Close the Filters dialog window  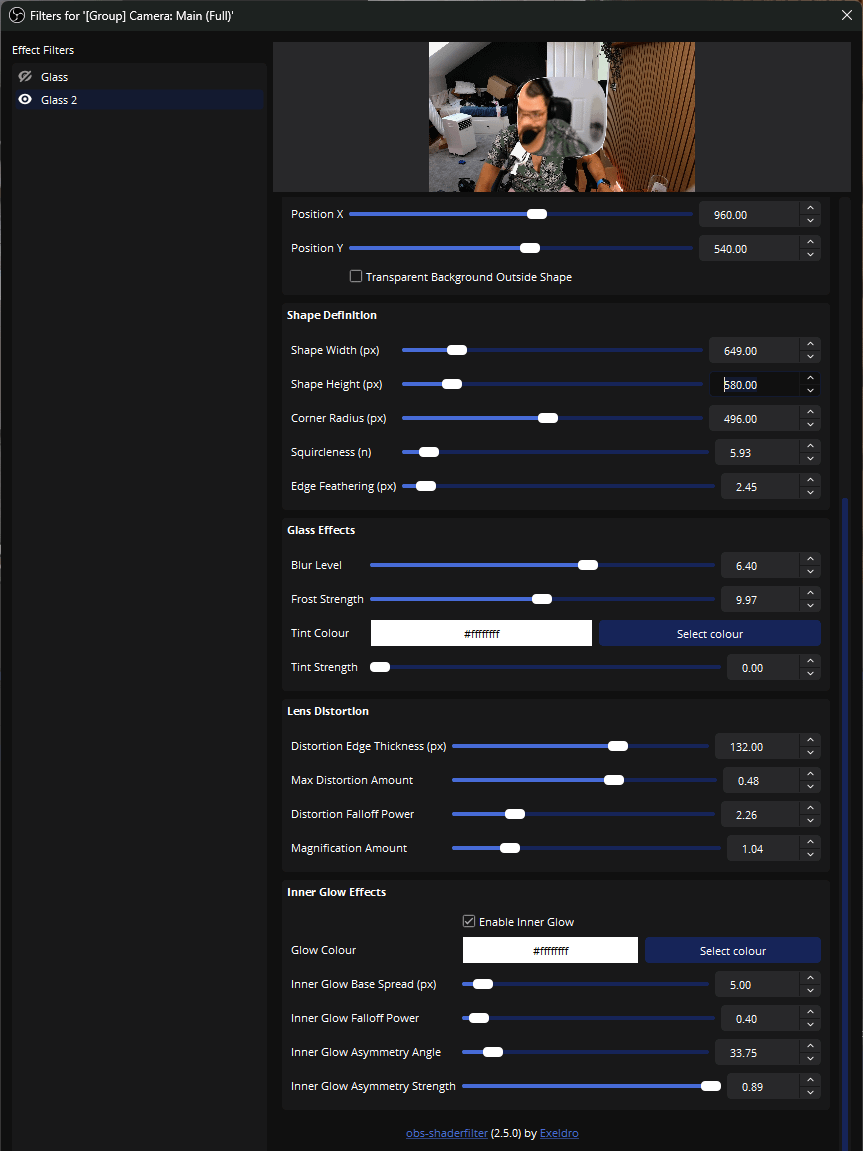(x=846, y=15)
